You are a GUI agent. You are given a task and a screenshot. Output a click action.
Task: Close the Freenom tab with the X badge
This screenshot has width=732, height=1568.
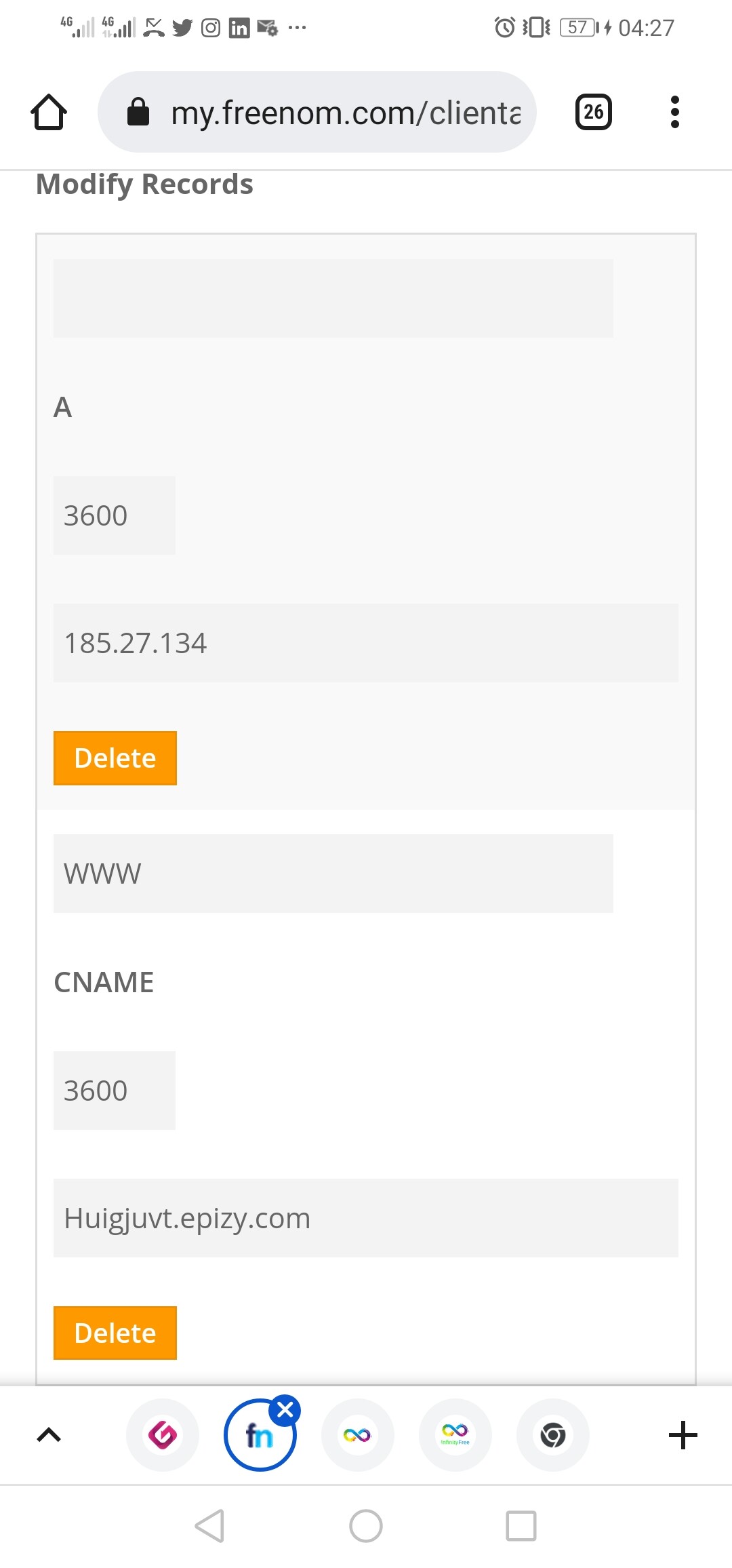(x=285, y=1410)
